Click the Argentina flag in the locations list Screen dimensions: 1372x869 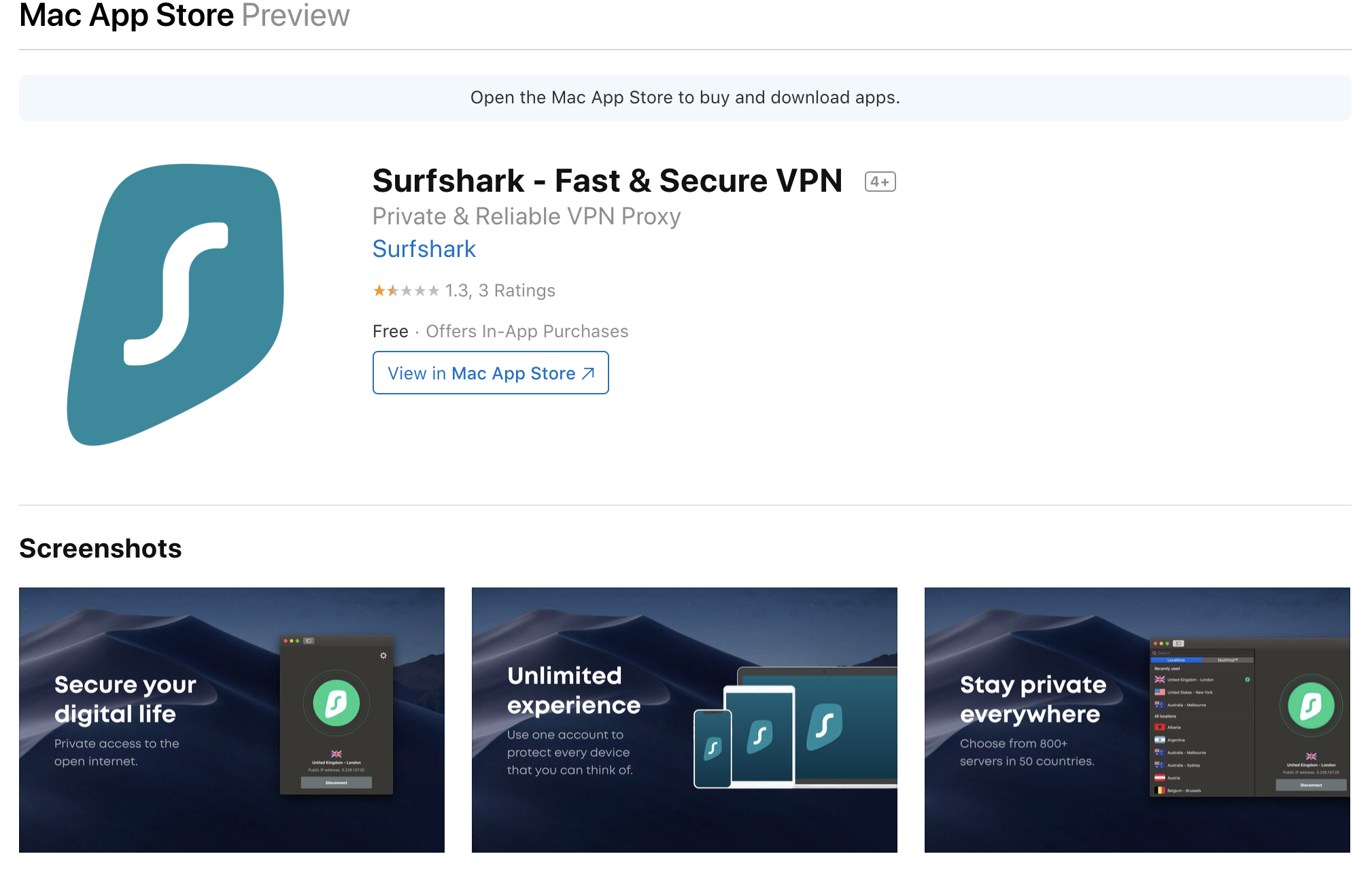click(1160, 740)
